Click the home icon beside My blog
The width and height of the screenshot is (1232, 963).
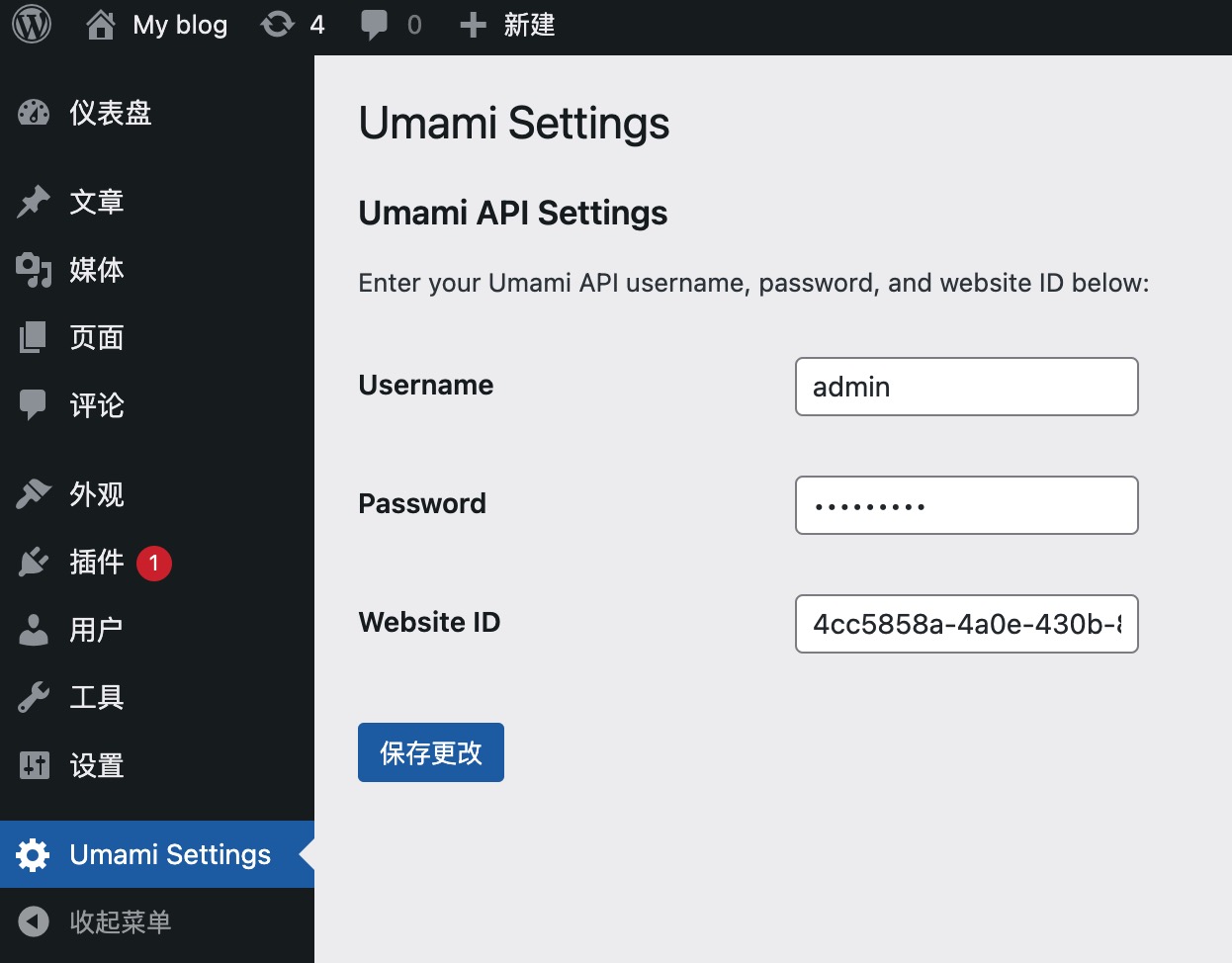coord(100,25)
